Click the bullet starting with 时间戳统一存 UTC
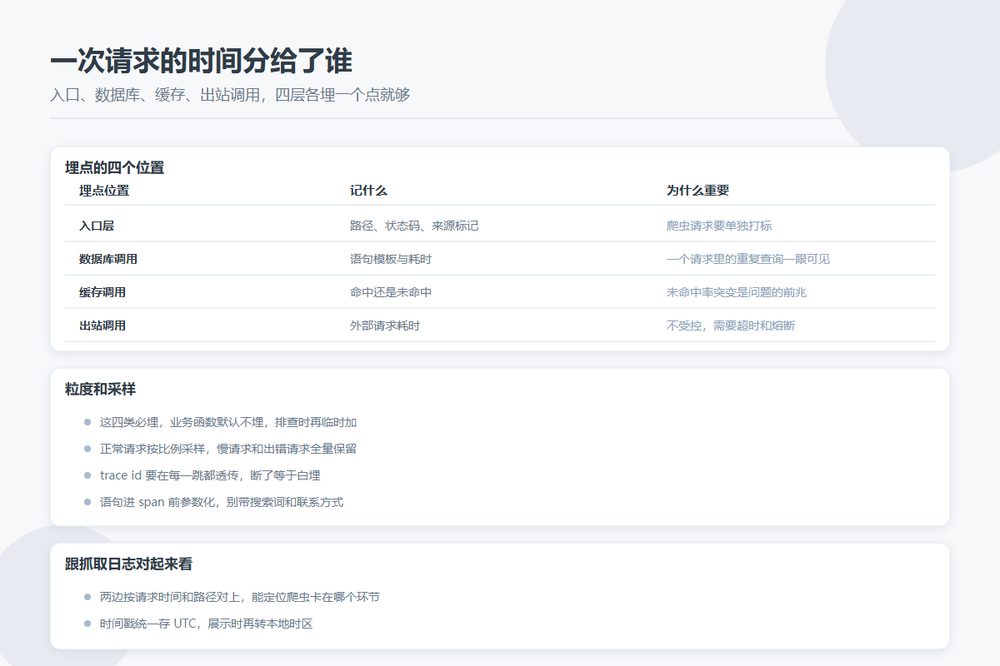 pyautogui.click(x=206, y=624)
